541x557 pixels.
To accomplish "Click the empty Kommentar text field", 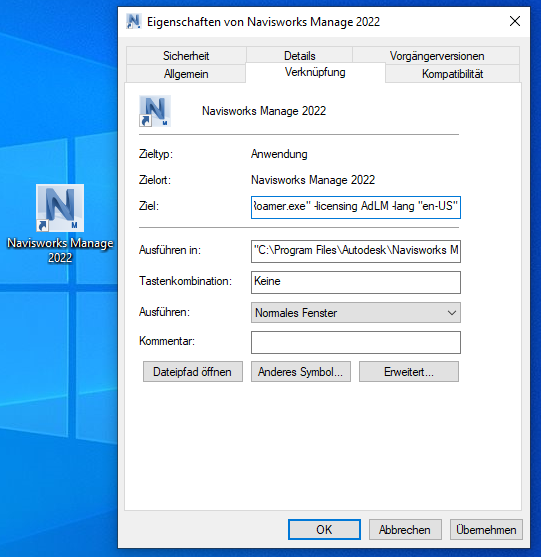I will pos(356,342).
